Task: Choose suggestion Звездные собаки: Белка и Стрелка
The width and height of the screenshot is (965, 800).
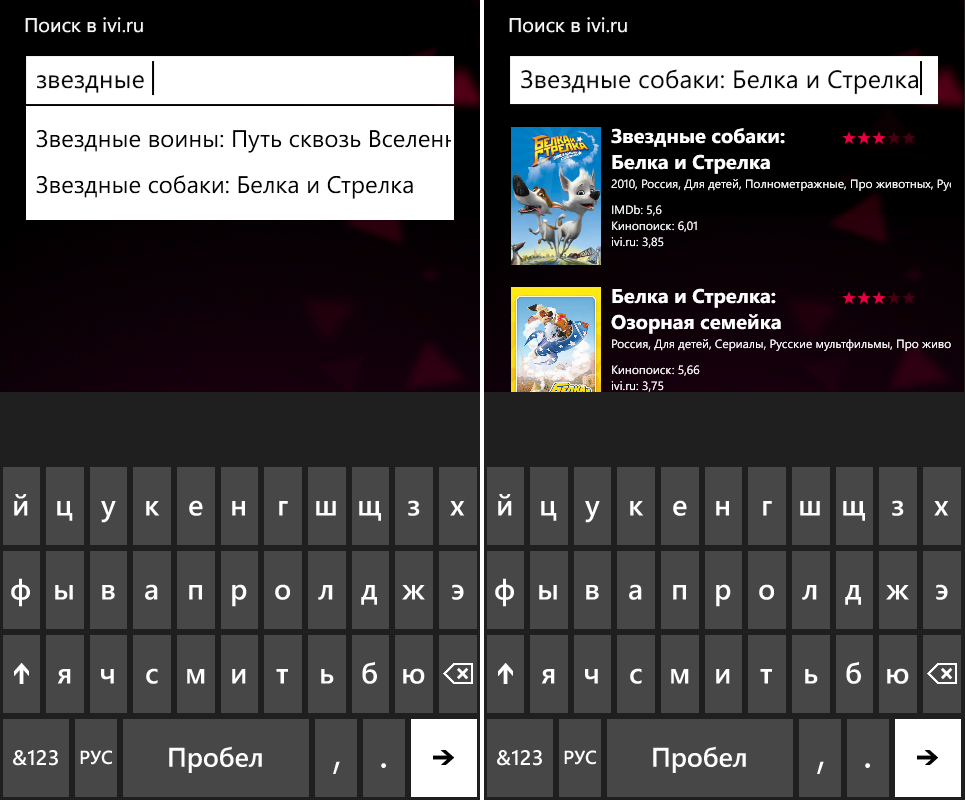Action: 225,185
